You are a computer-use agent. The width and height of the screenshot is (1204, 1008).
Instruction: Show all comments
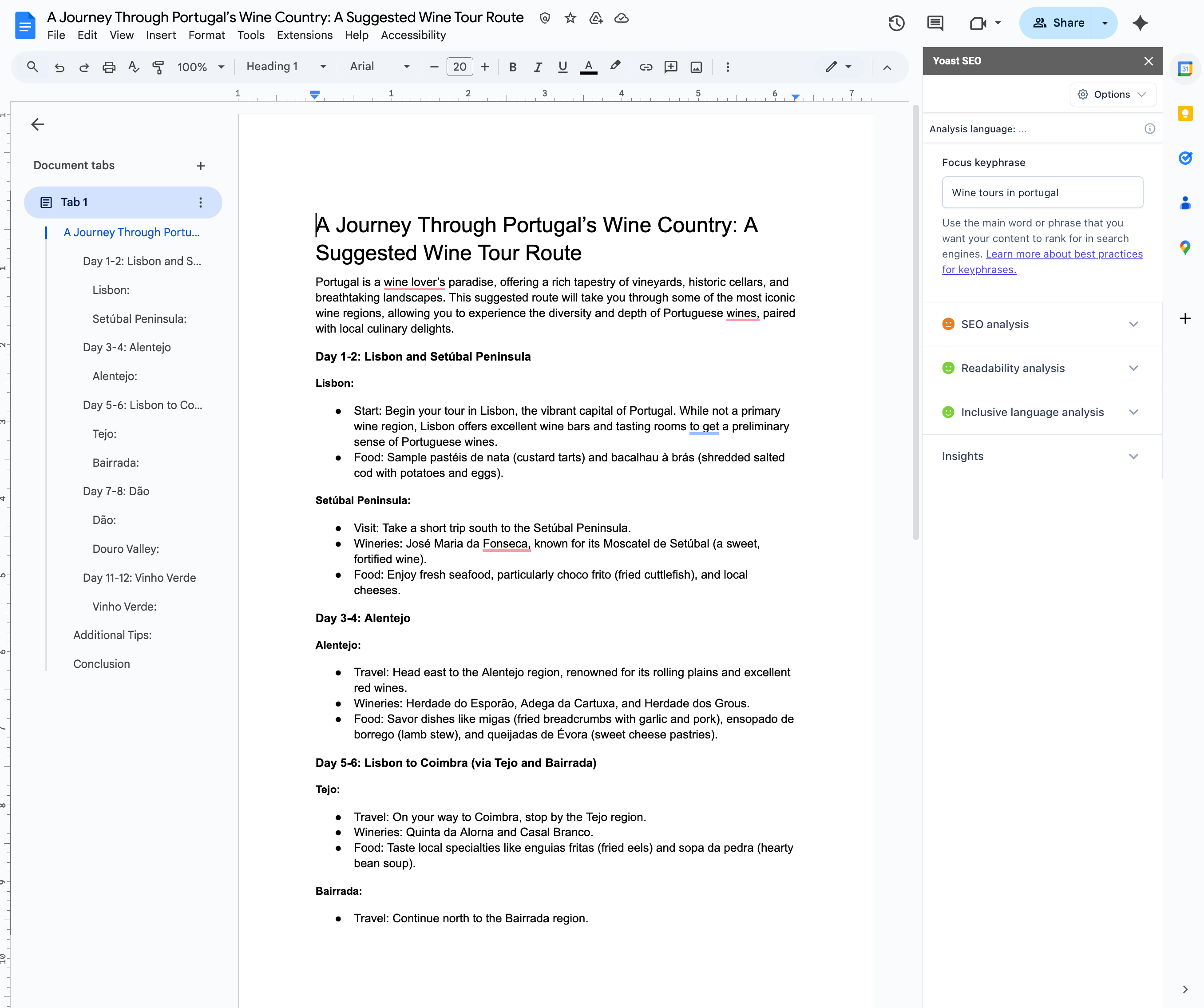[935, 23]
